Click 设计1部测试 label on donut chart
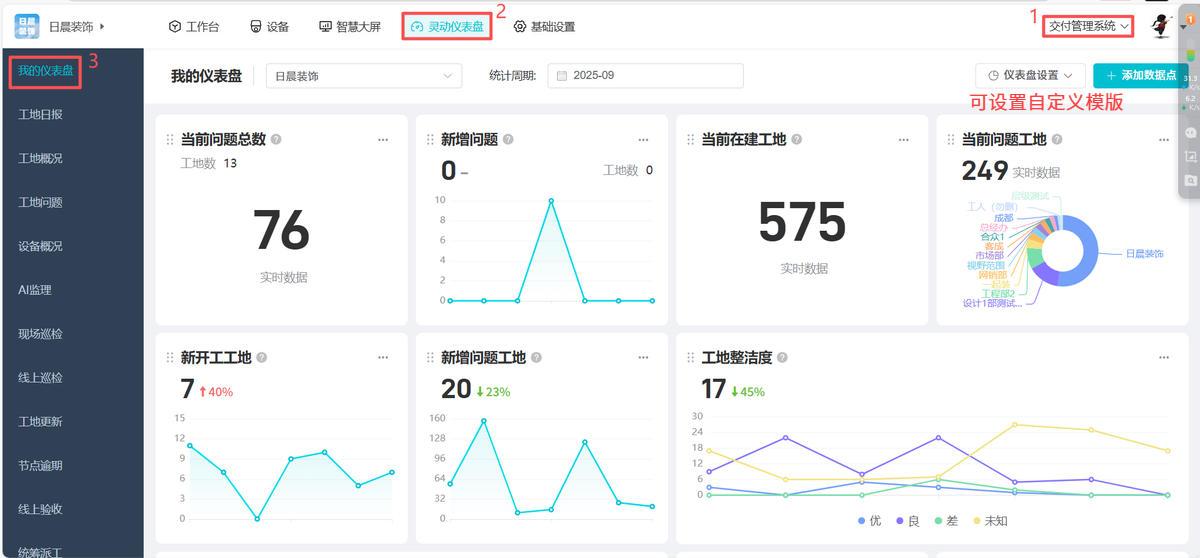 click(992, 303)
